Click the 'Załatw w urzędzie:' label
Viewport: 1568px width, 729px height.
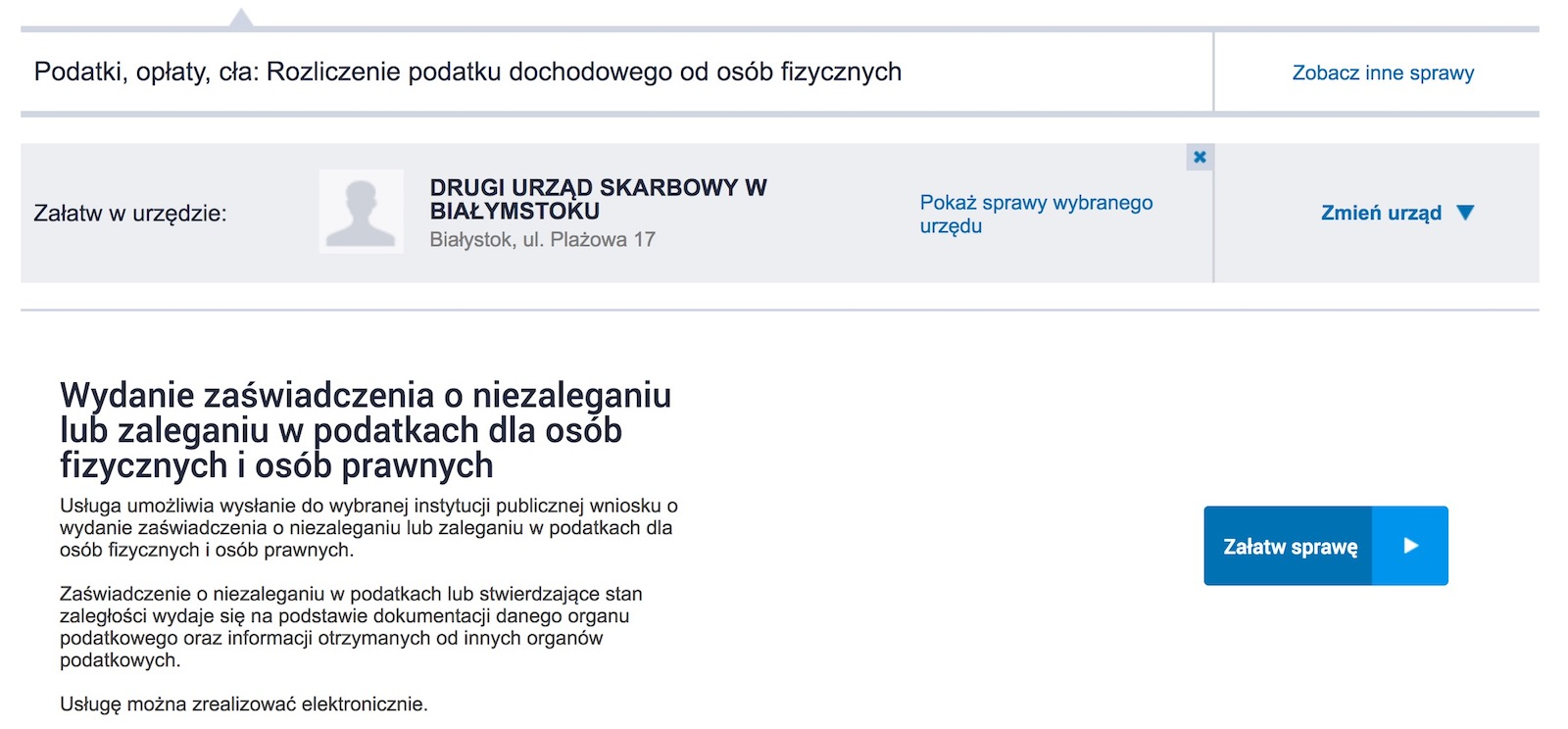coord(130,214)
